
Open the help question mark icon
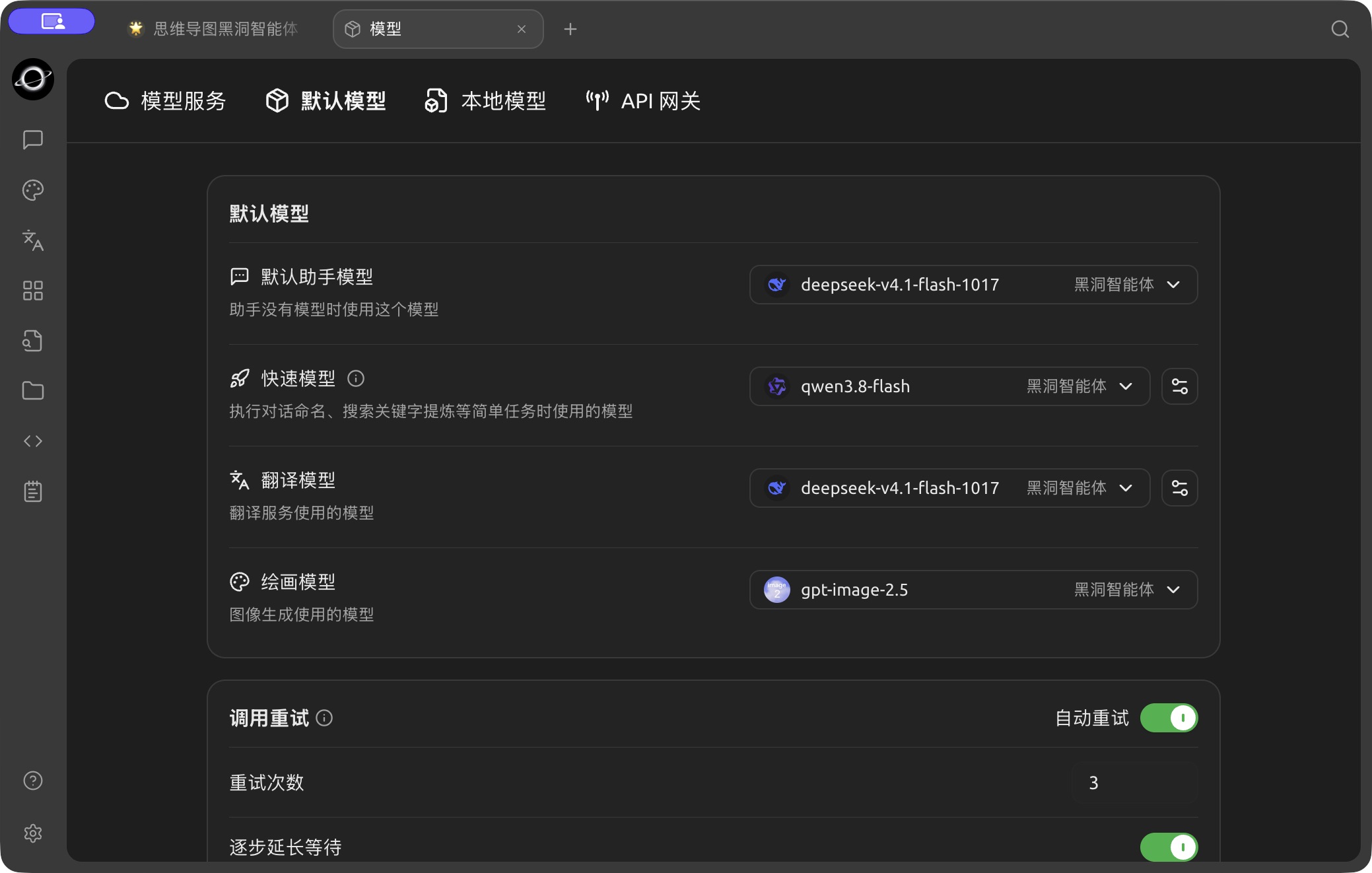click(33, 781)
